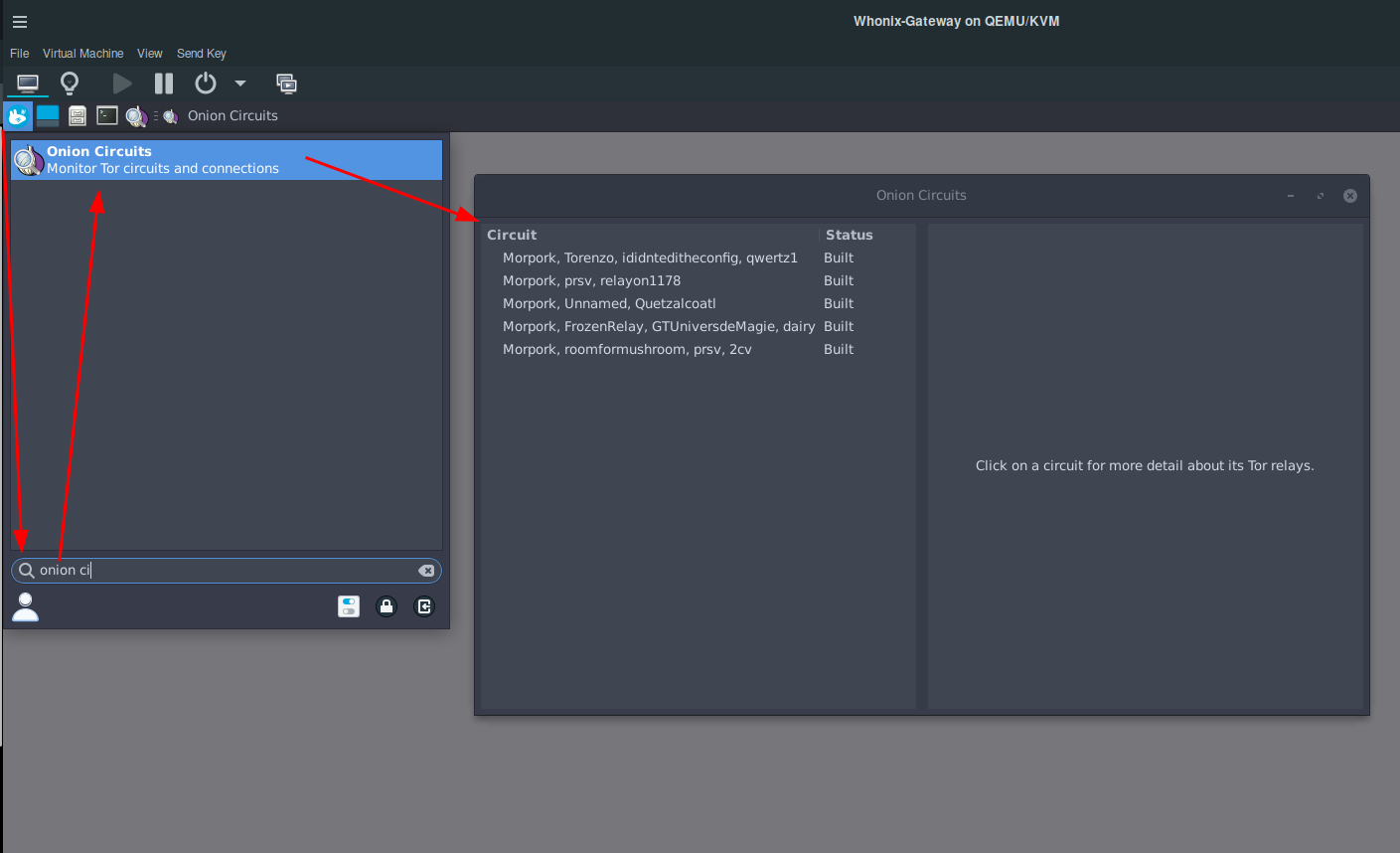Launch the terminal emulator from the panel
The width and height of the screenshot is (1400, 853).
[107, 116]
